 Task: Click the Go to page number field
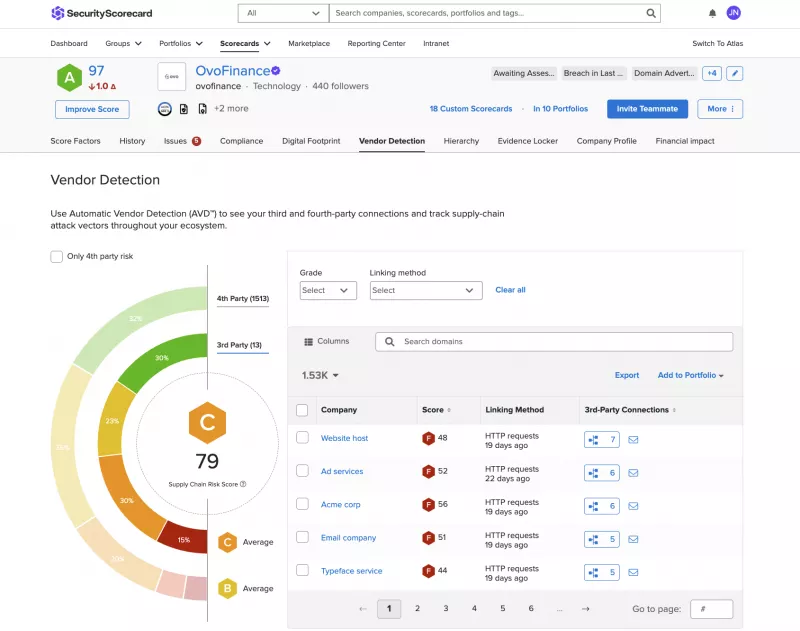pyautogui.click(x=711, y=609)
